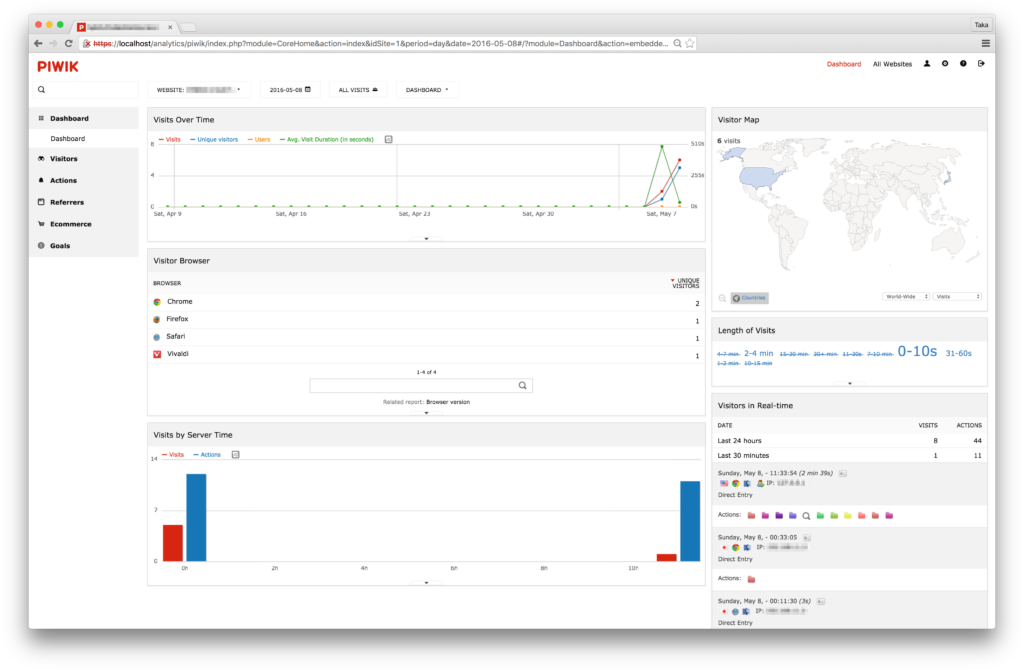Open the Referrers menu in the sidebar

click(x=84, y=203)
